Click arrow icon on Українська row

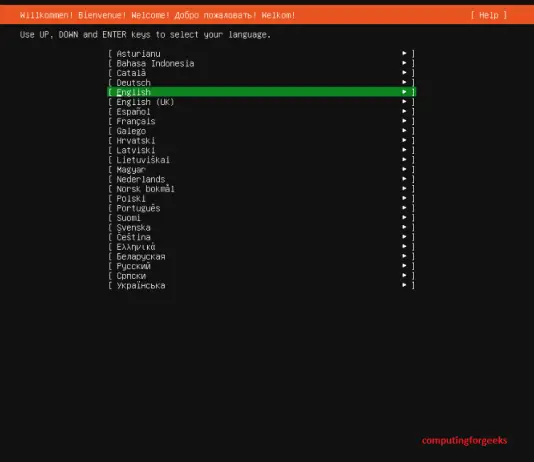pyautogui.click(x=404, y=285)
